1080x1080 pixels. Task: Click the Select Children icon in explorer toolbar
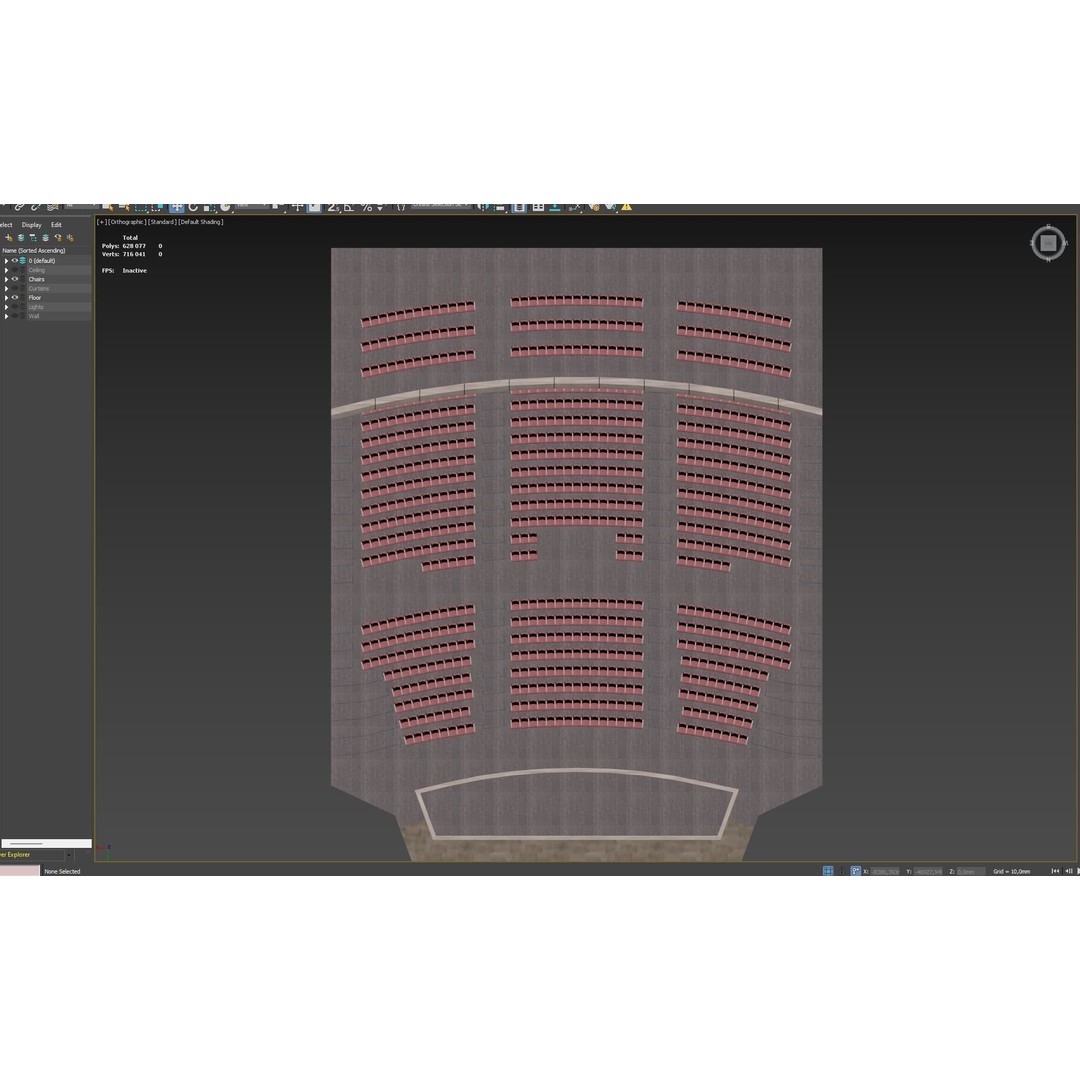[x=33, y=238]
